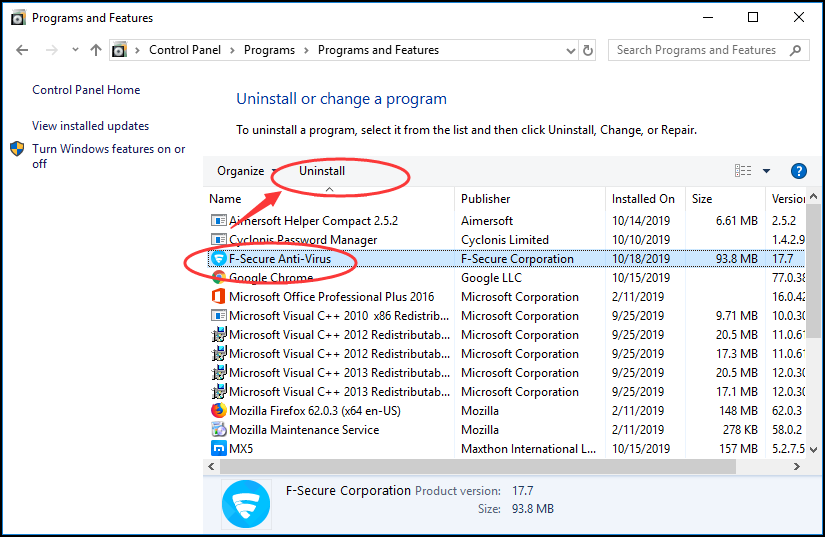This screenshot has width=825, height=537.
Task: Select Aimersoft Helper Compact 2.5.2 name
Action: click(314, 221)
